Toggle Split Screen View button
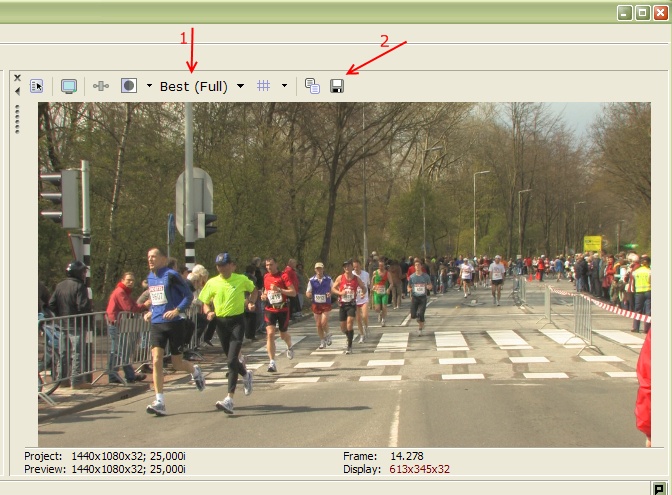The image size is (672, 495). pos(129,86)
